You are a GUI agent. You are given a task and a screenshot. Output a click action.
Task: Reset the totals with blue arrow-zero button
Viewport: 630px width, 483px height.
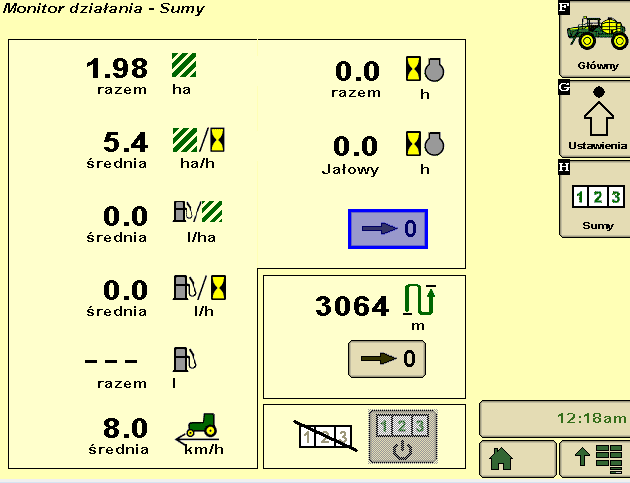pos(387,229)
